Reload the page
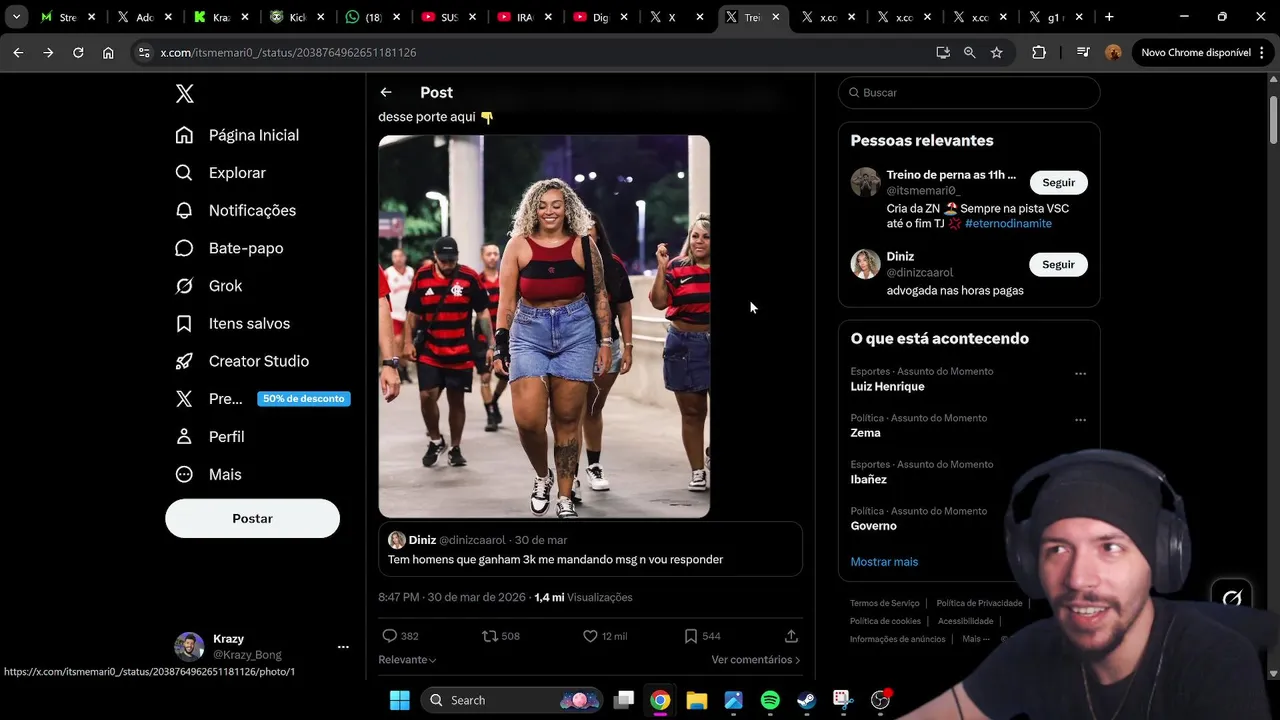 click(x=78, y=52)
